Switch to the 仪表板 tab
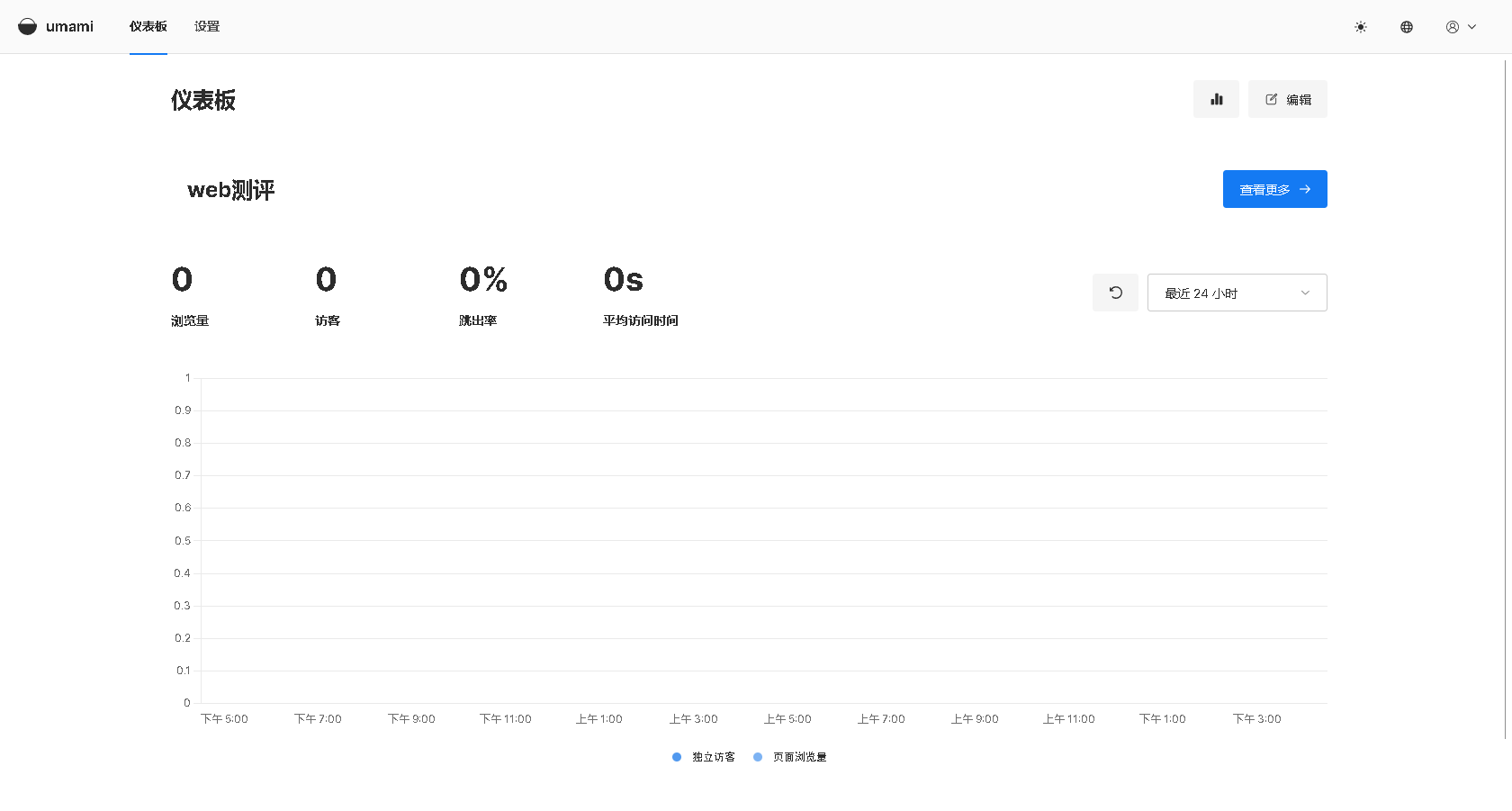The width and height of the screenshot is (1512, 811). (148, 27)
